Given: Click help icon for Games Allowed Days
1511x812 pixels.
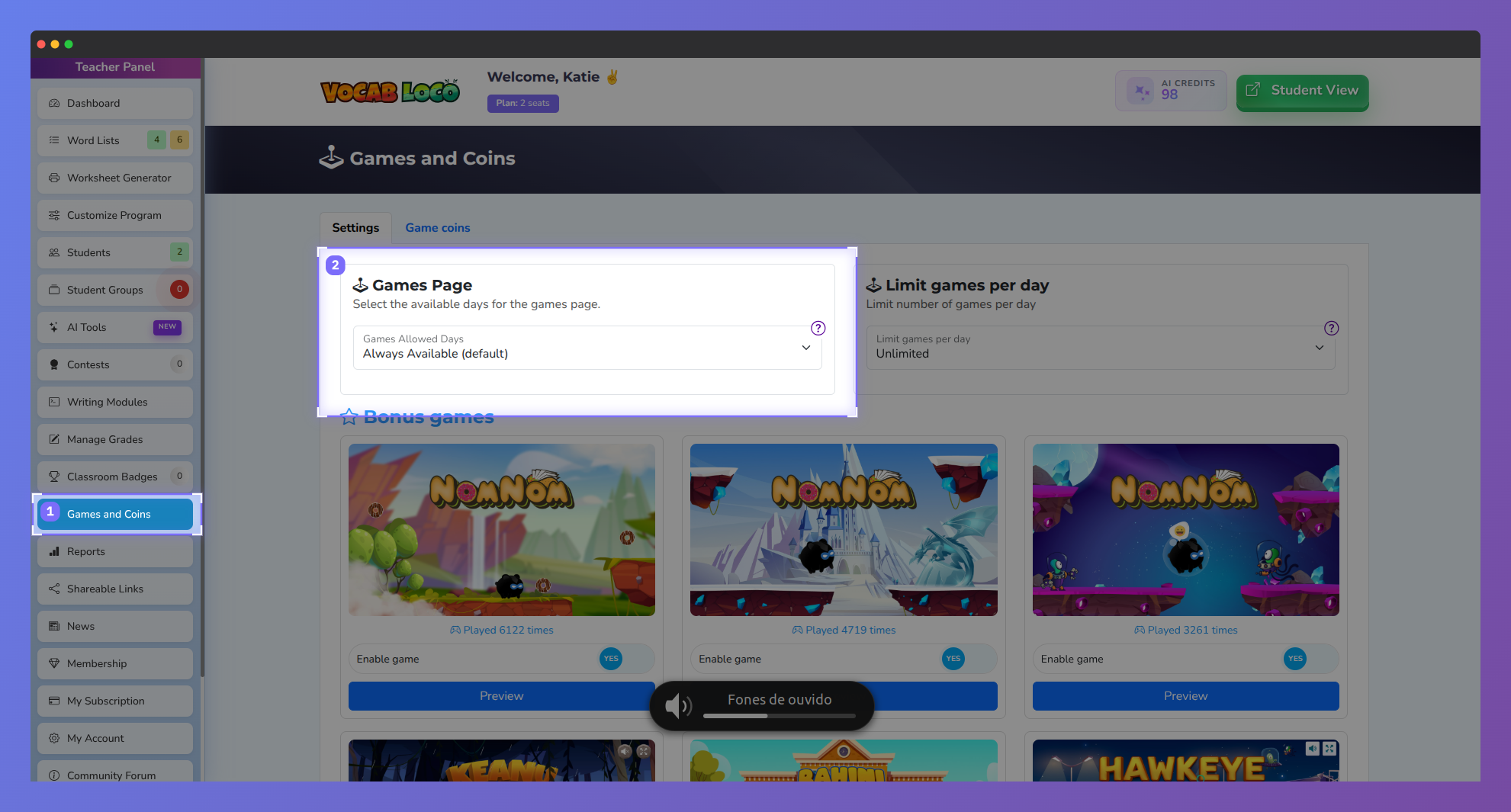Looking at the screenshot, I should [818, 328].
